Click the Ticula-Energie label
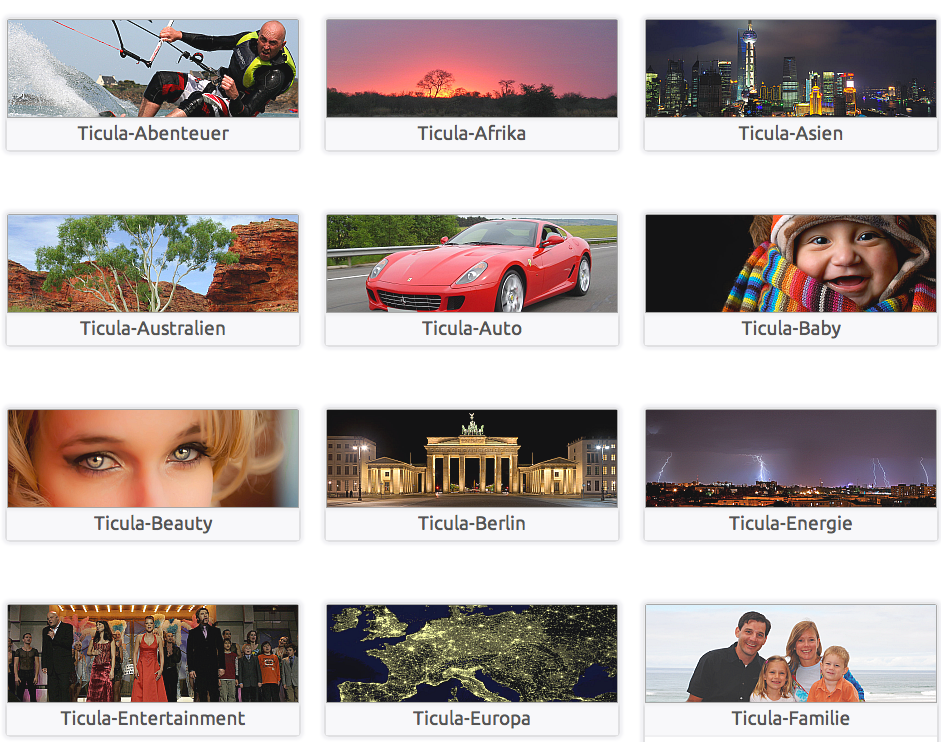Viewport: 941px width, 742px height. tap(790, 523)
